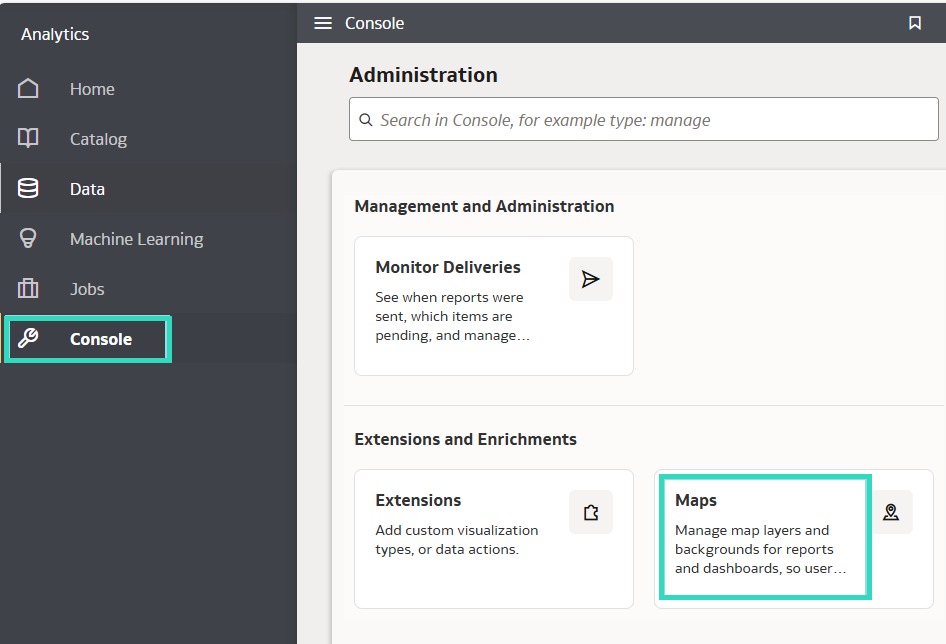
Task: Click the Monitor Deliveries paper plane icon
Action: pos(591,279)
